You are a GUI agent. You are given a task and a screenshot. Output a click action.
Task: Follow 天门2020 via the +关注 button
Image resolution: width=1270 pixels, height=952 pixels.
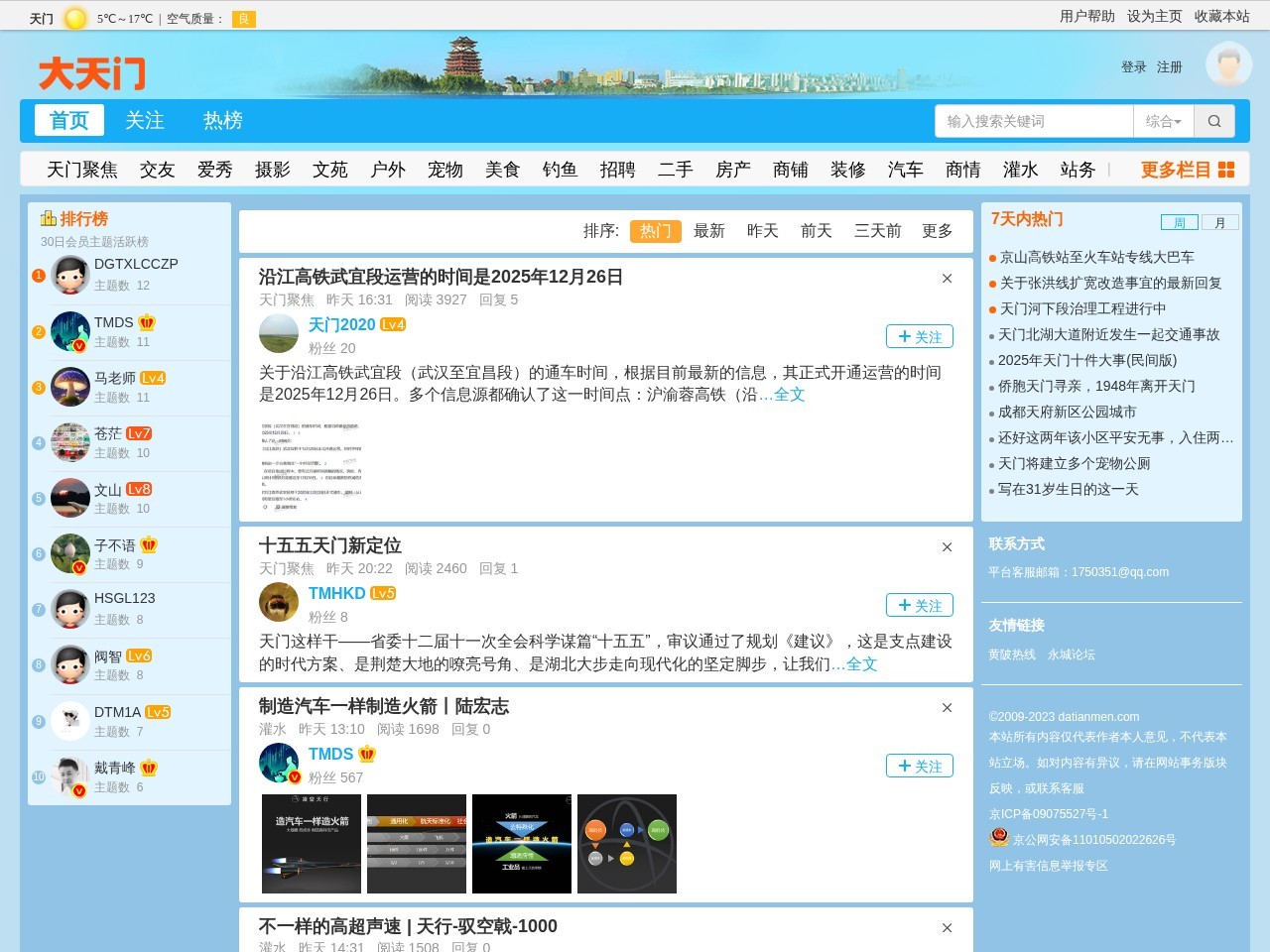919,336
